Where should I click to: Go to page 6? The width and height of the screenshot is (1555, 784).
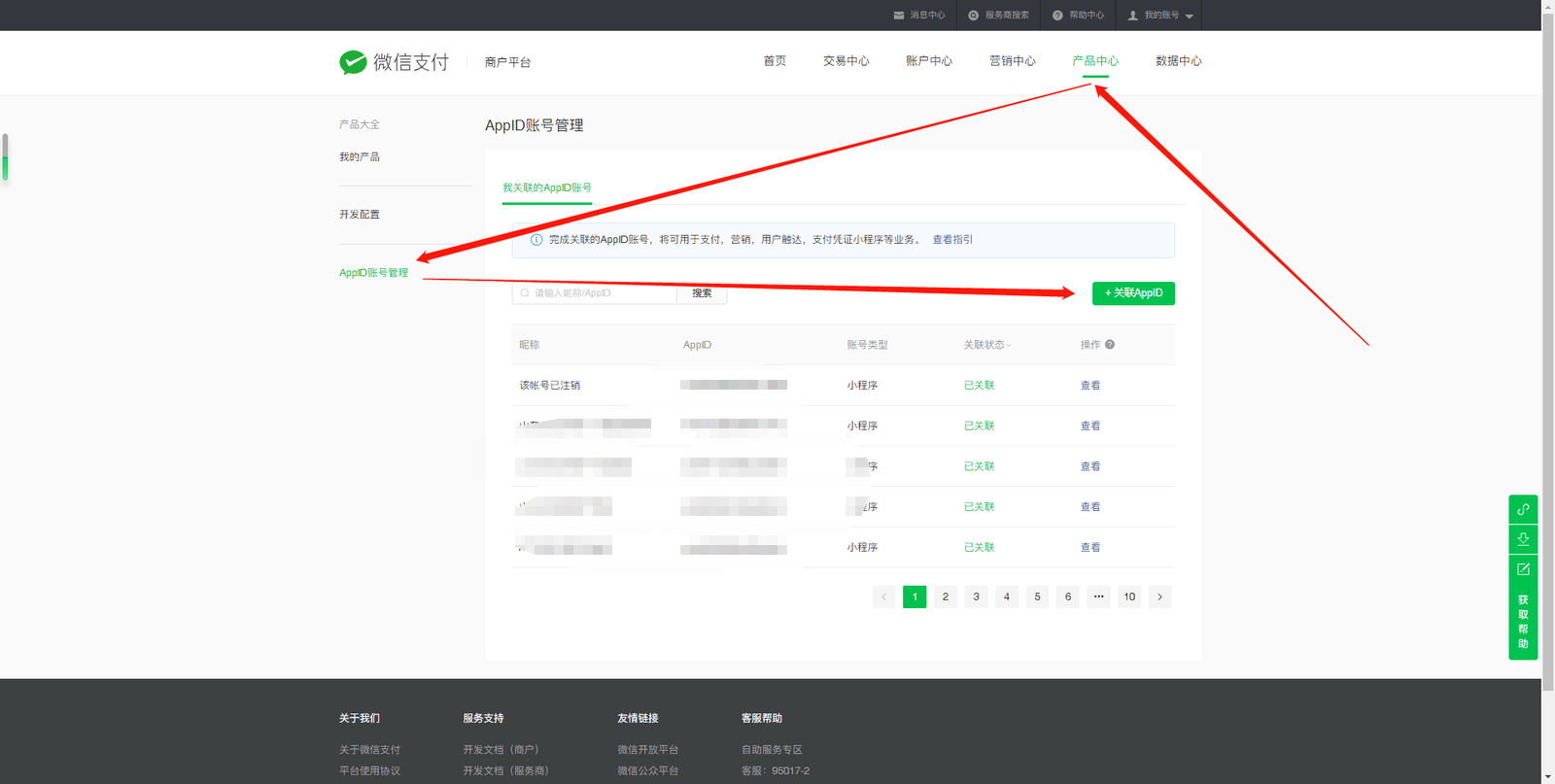click(x=1068, y=597)
